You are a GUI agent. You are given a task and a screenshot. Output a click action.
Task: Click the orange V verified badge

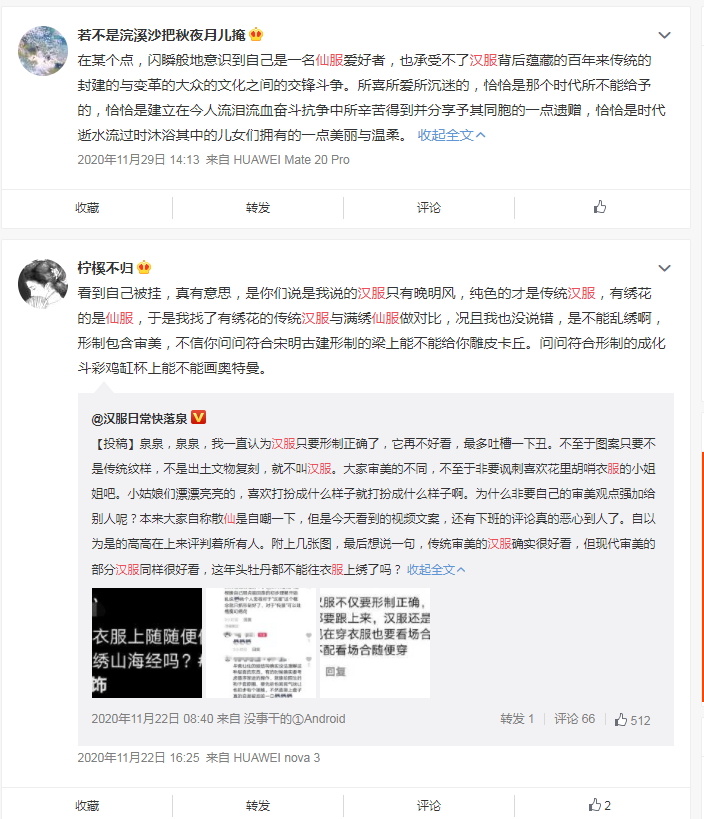[198, 418]
